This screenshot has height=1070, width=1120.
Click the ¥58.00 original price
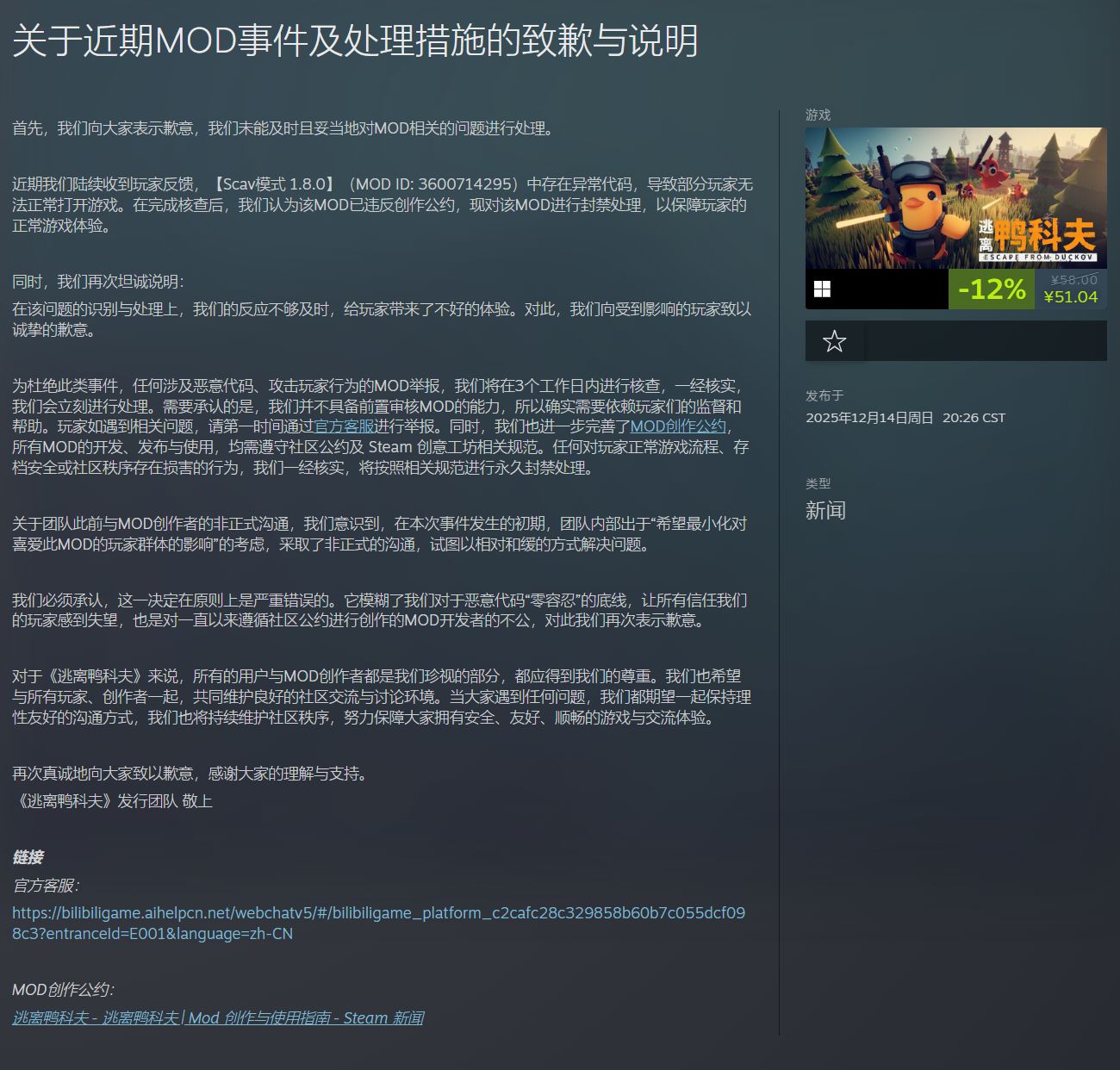[1074, 280]
